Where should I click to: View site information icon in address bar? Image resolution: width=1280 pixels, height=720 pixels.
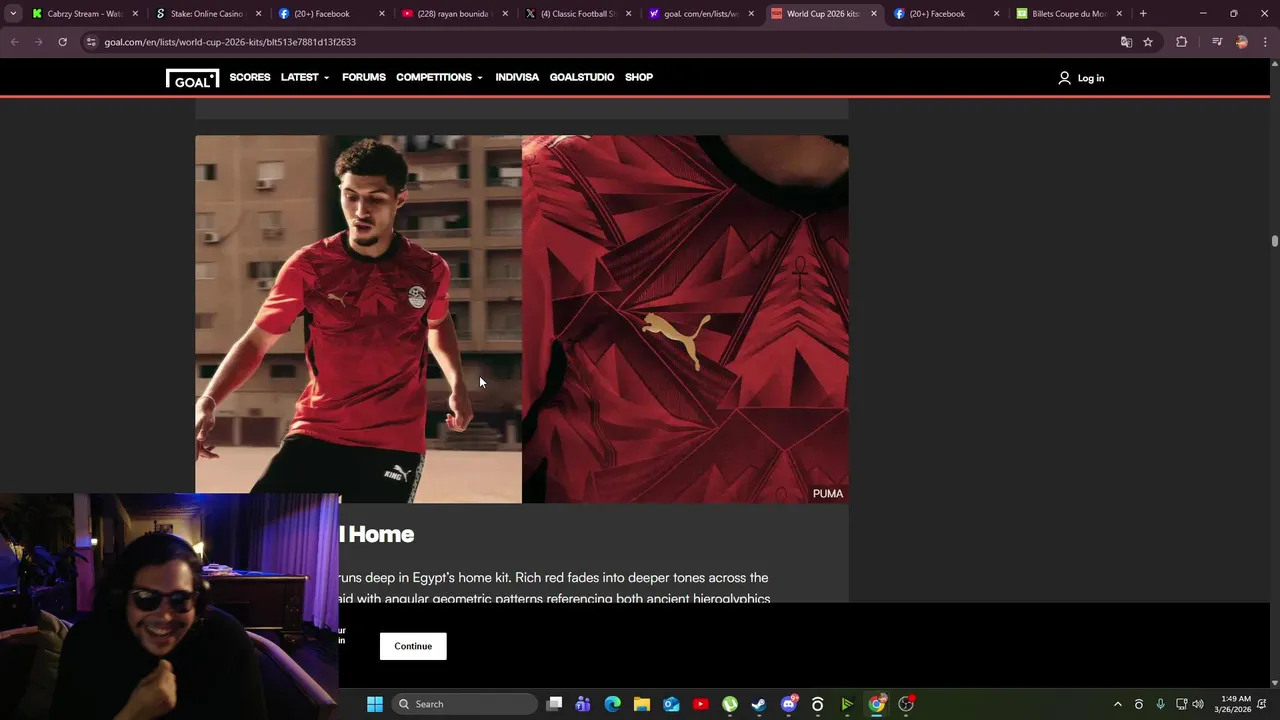(x=91, y=42)
